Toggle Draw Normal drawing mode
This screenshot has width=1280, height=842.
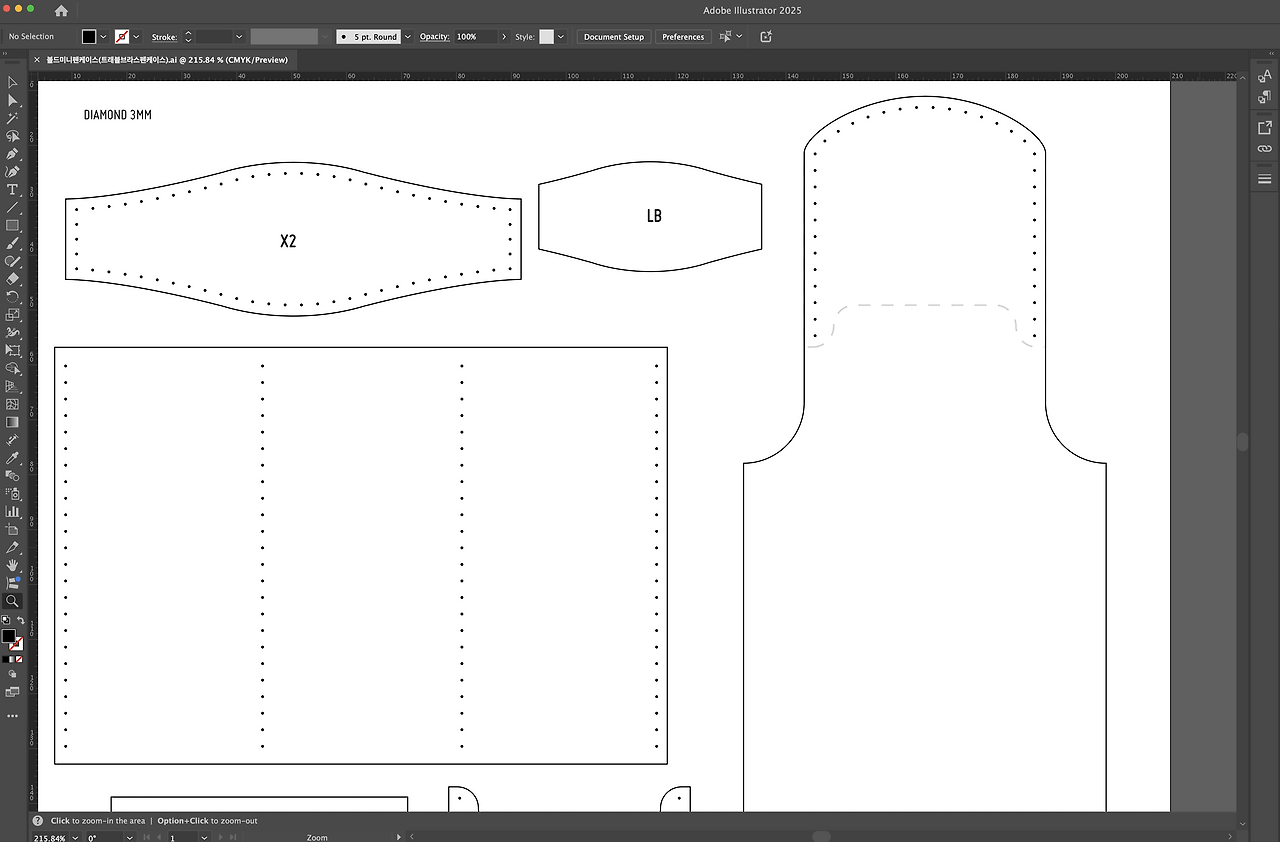(13, 675)
